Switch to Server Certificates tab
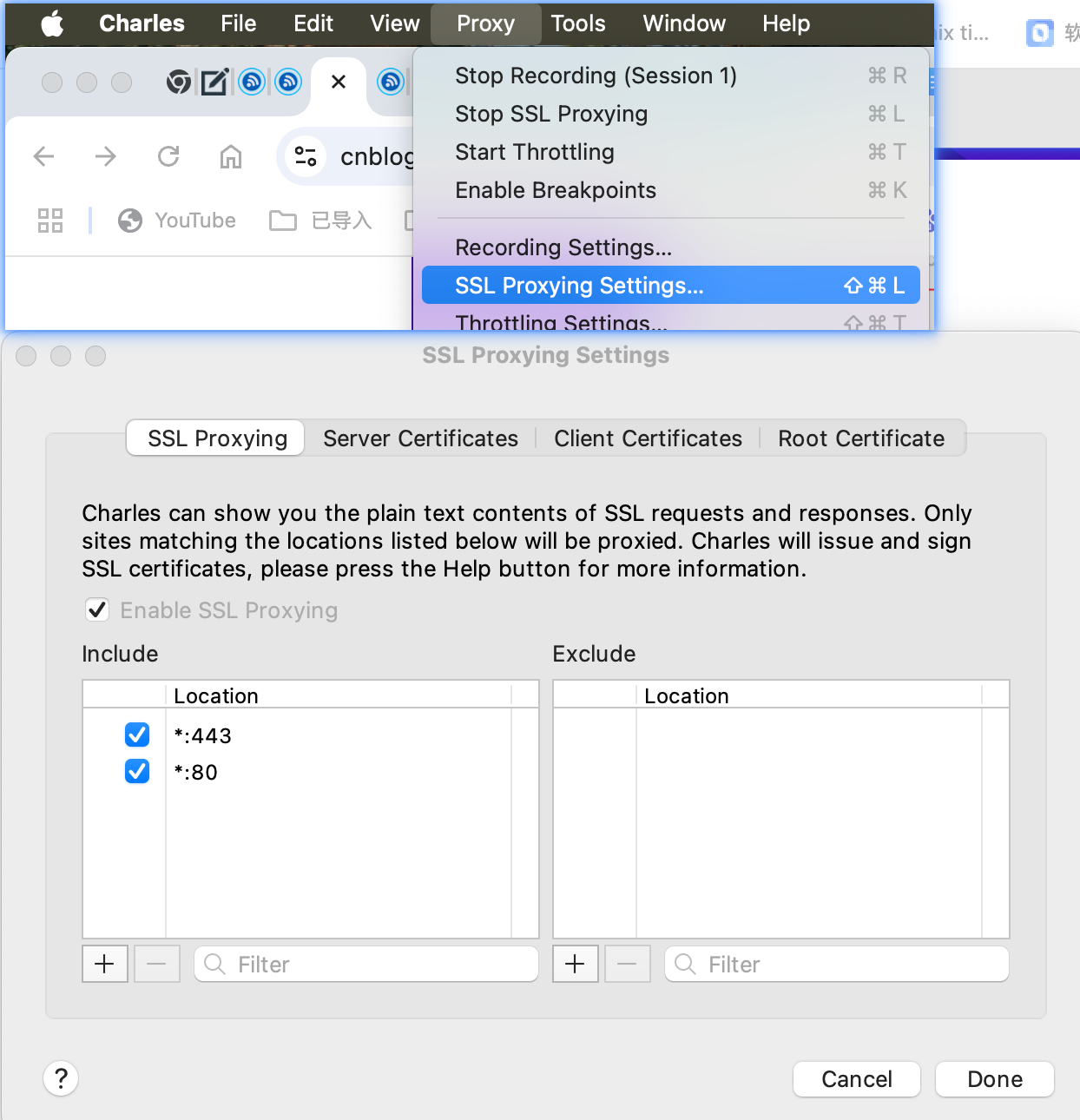 (420, 438)
